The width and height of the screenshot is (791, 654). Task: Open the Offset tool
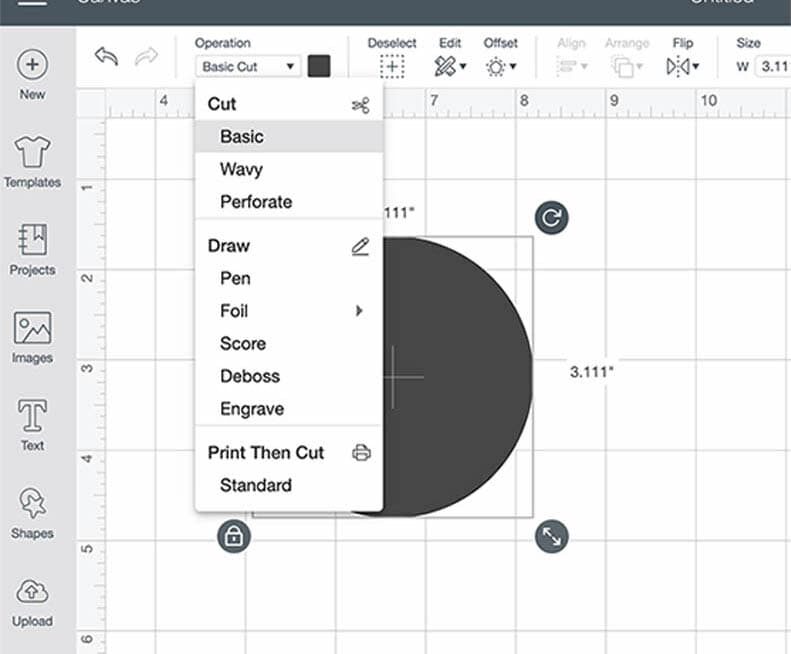tap(500, 66)
